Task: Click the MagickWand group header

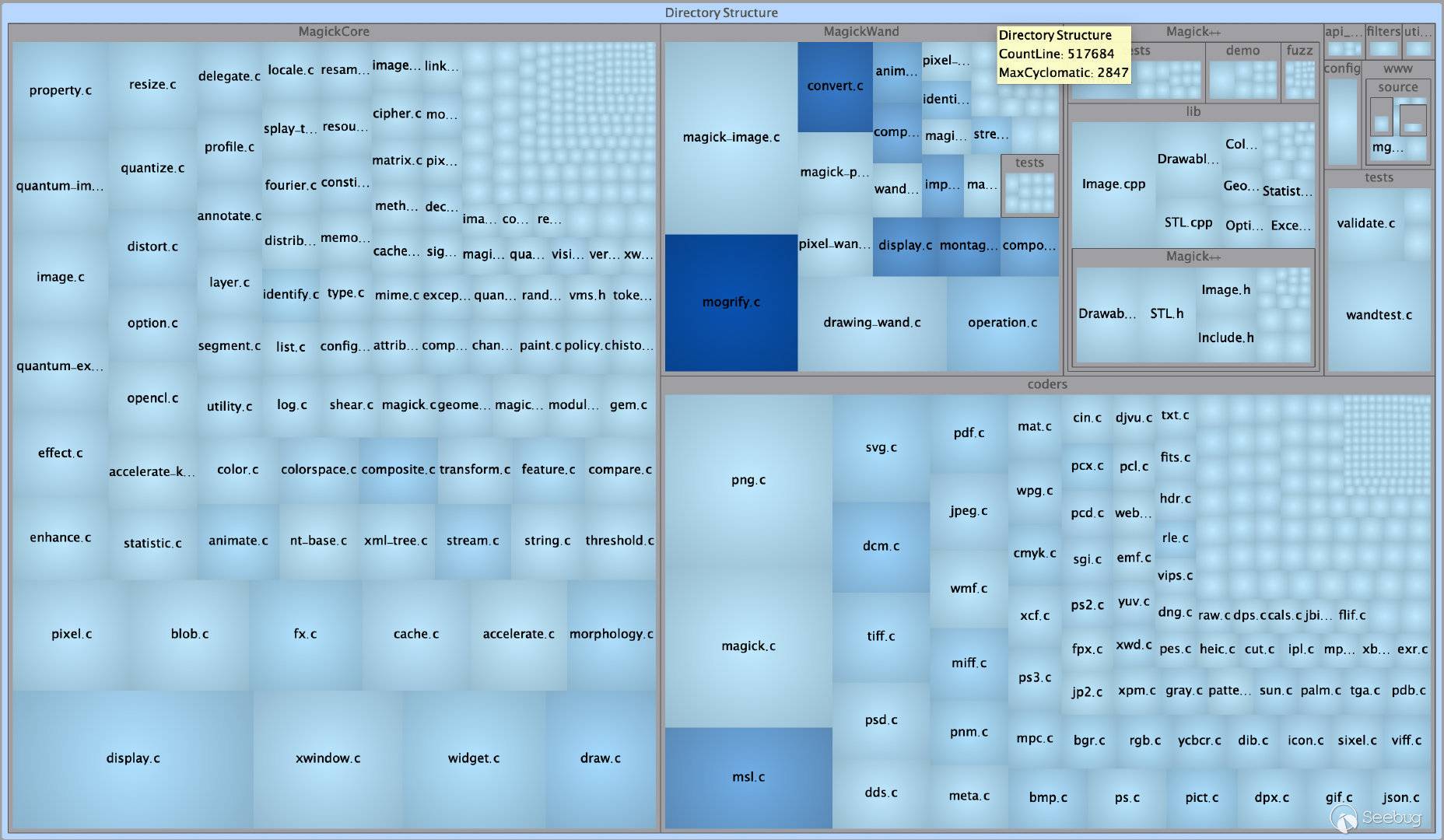Action: 861,32
